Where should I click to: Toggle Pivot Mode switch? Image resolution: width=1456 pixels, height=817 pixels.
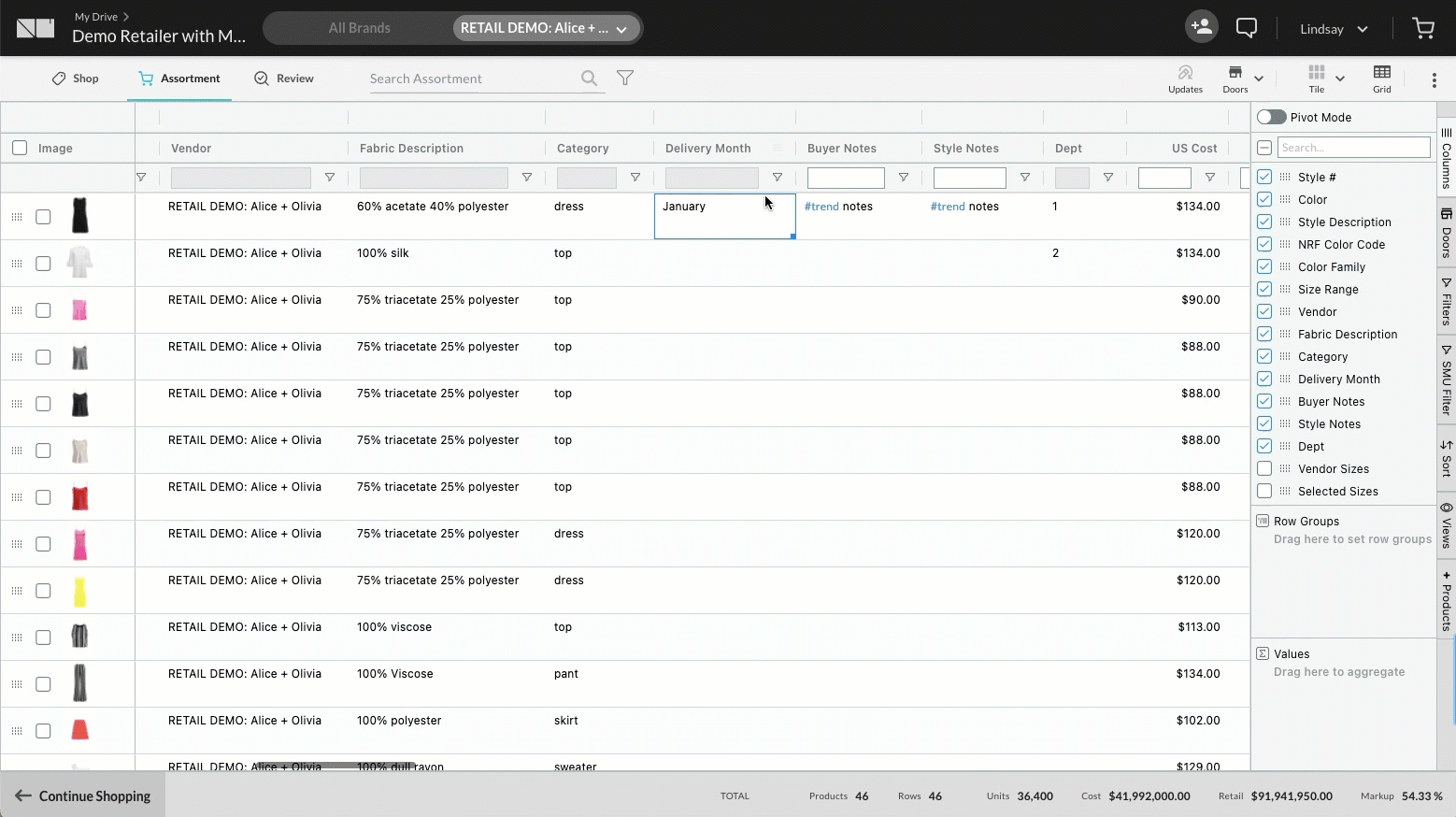[1271, 117]
